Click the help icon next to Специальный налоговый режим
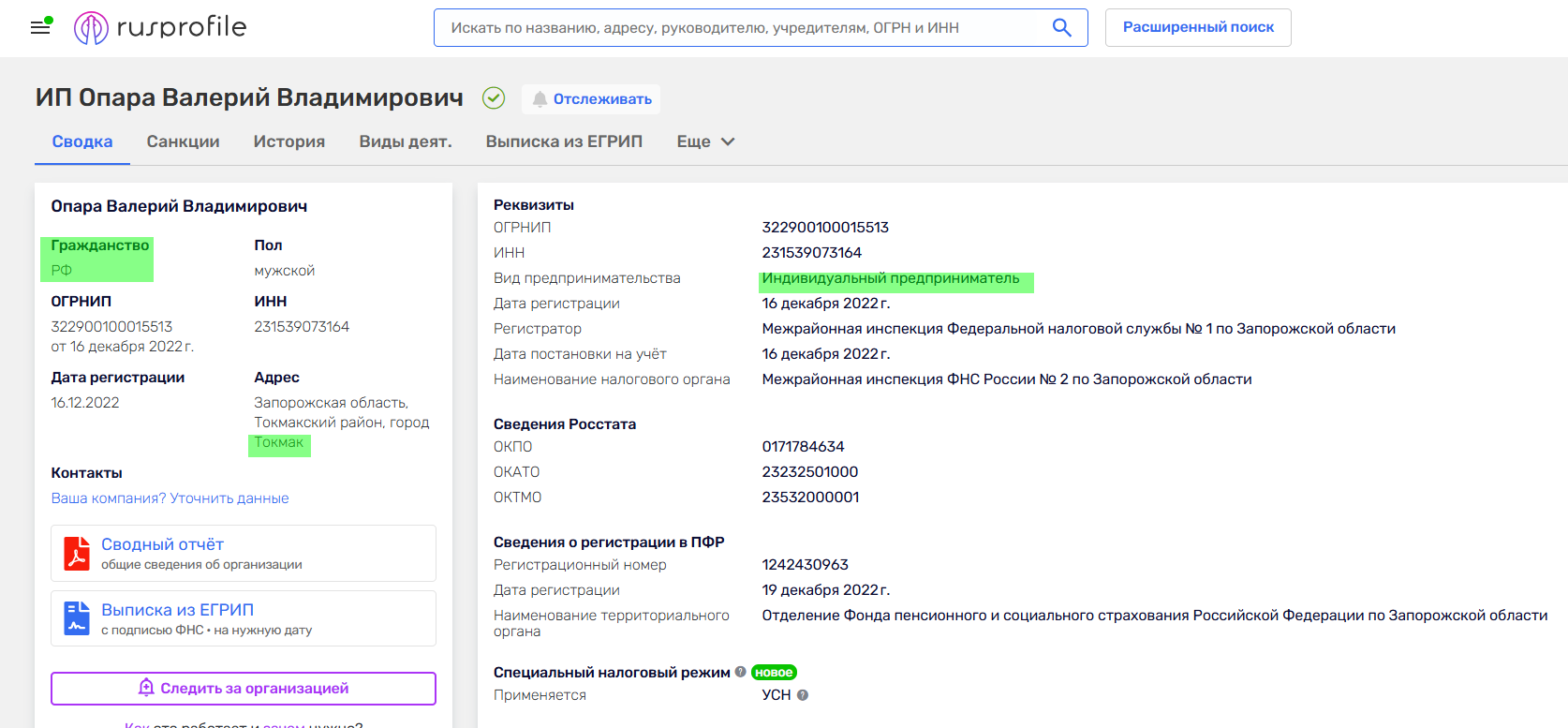This screenshot has height=728, width=1568. (740, 672)
